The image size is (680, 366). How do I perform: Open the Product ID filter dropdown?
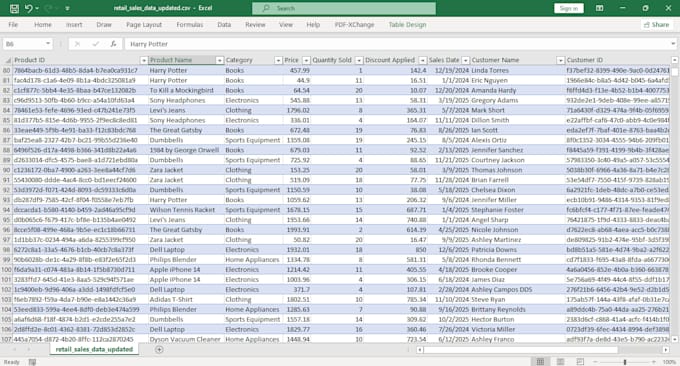click(144, 60)
